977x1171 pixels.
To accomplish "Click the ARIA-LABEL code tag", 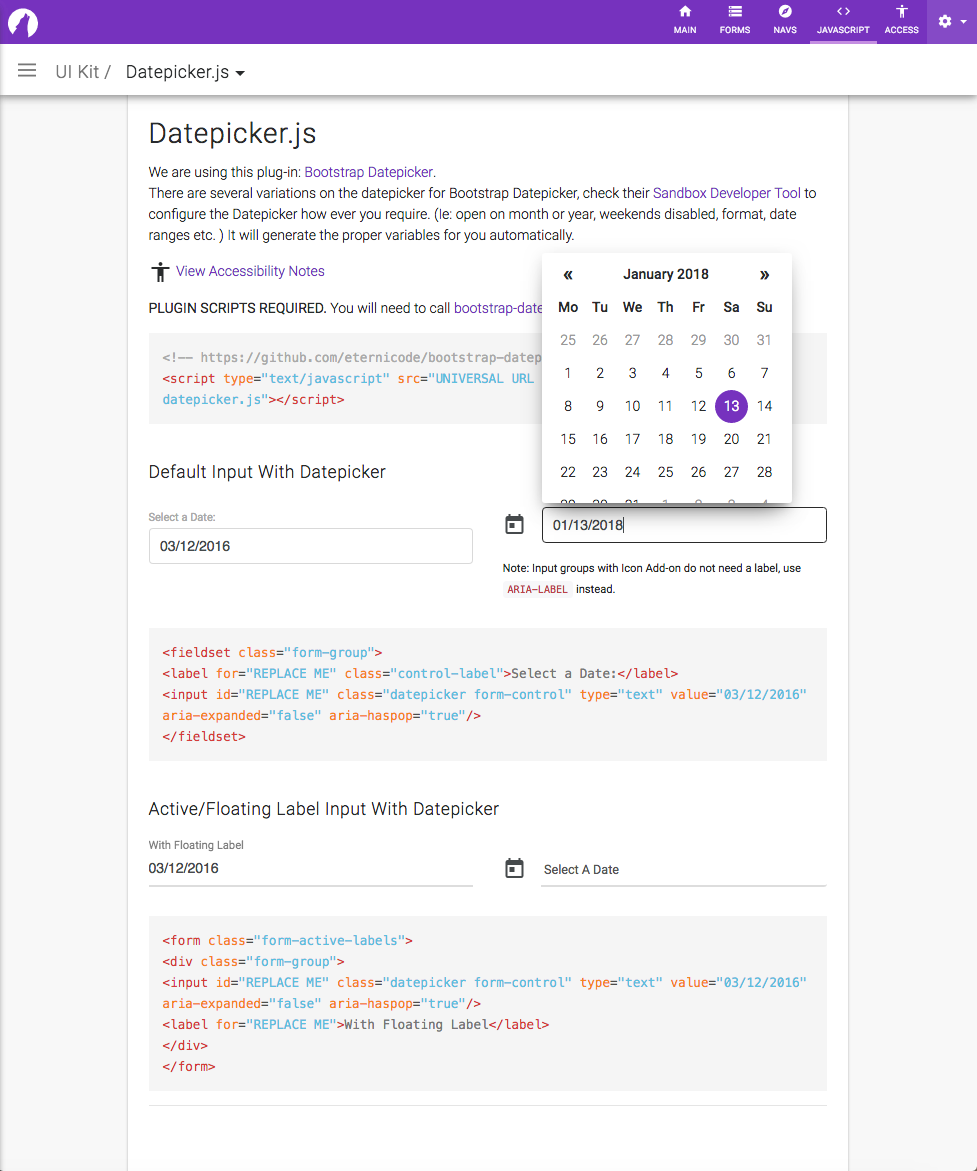I will (537, 589).
